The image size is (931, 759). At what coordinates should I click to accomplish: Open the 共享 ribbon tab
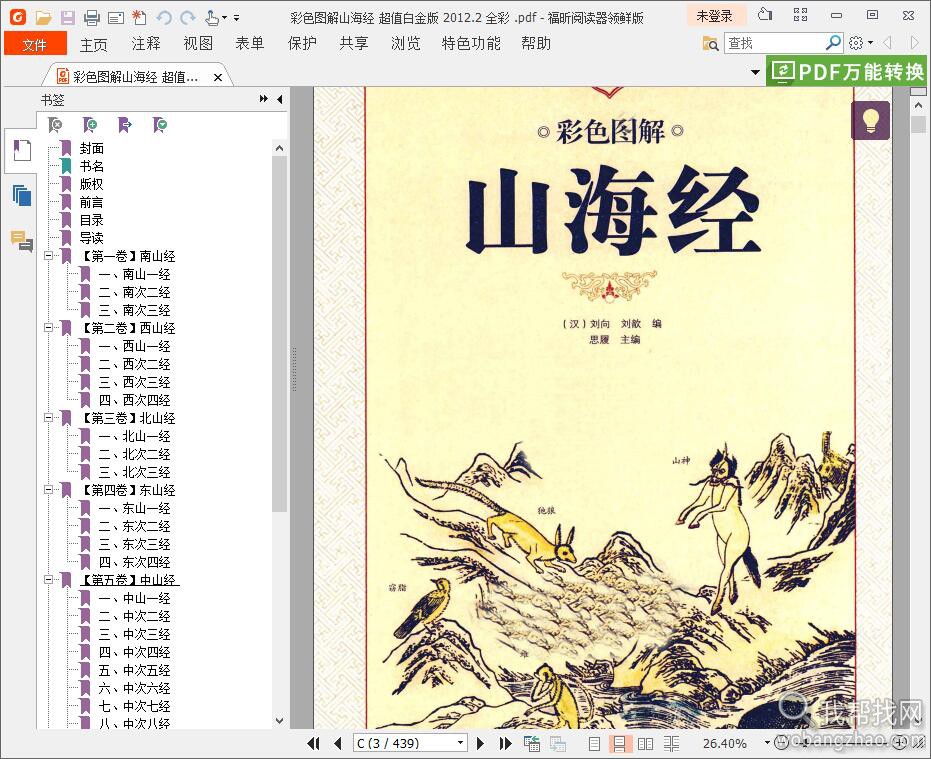coord(354,44)
